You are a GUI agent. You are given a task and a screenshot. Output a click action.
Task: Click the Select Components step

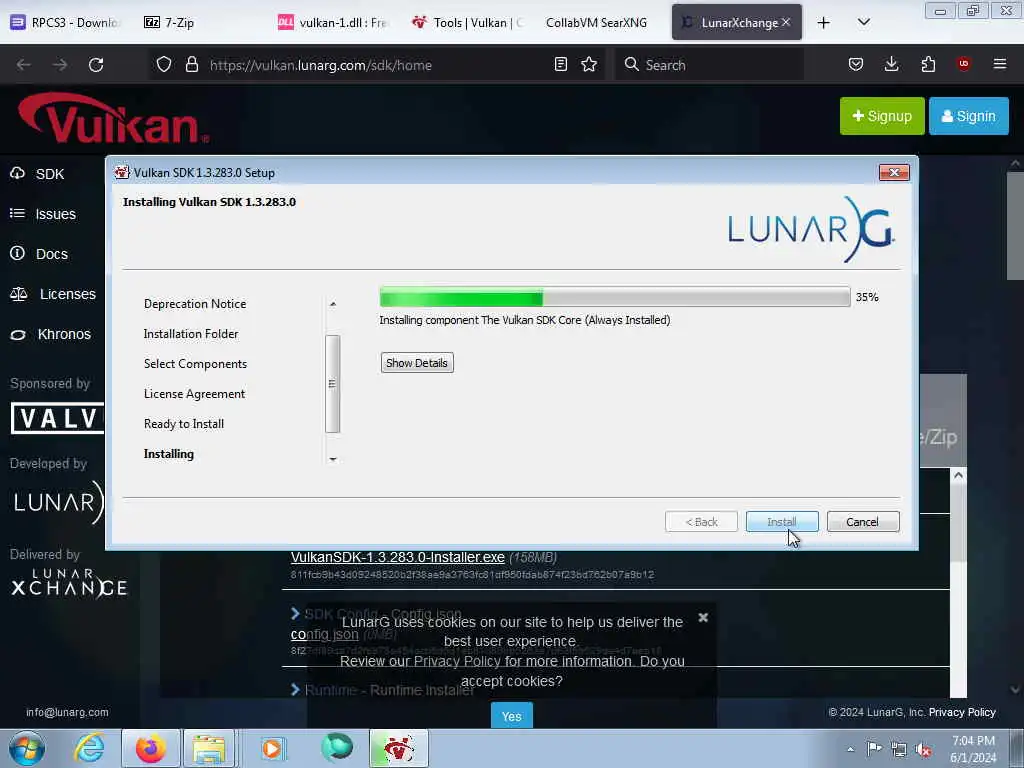(195, 364)
